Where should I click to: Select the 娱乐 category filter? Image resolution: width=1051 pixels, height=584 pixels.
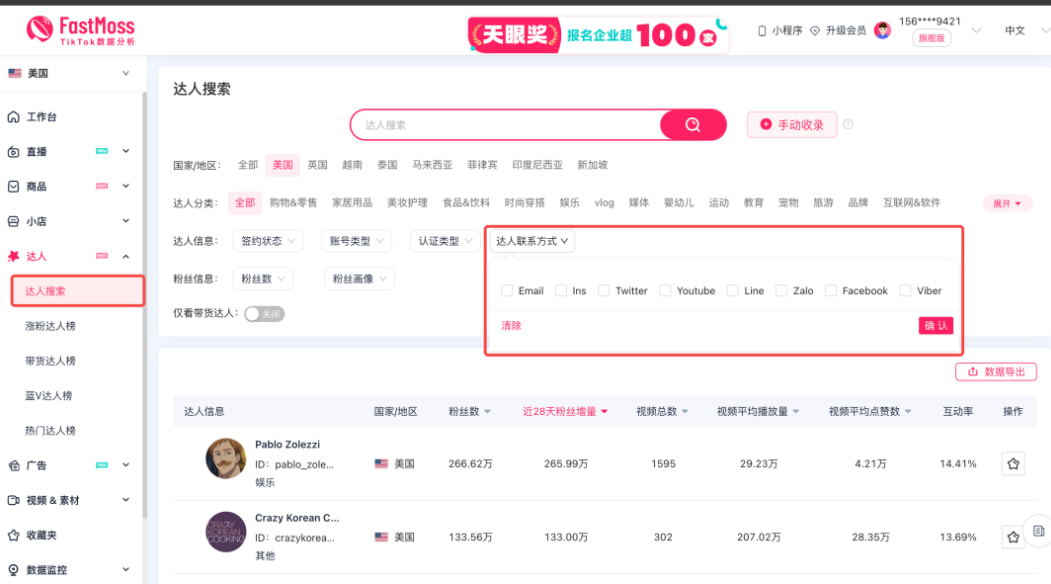pos(568,202)
